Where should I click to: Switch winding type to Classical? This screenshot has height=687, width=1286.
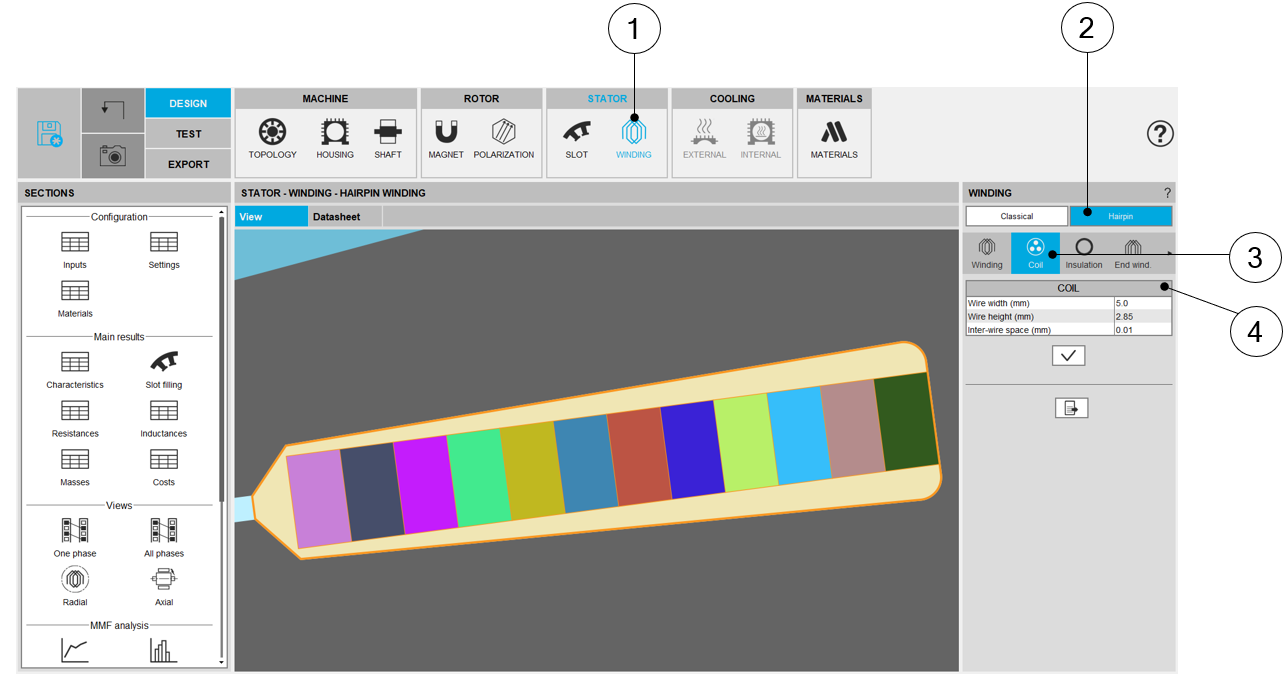click(1017, 216)
